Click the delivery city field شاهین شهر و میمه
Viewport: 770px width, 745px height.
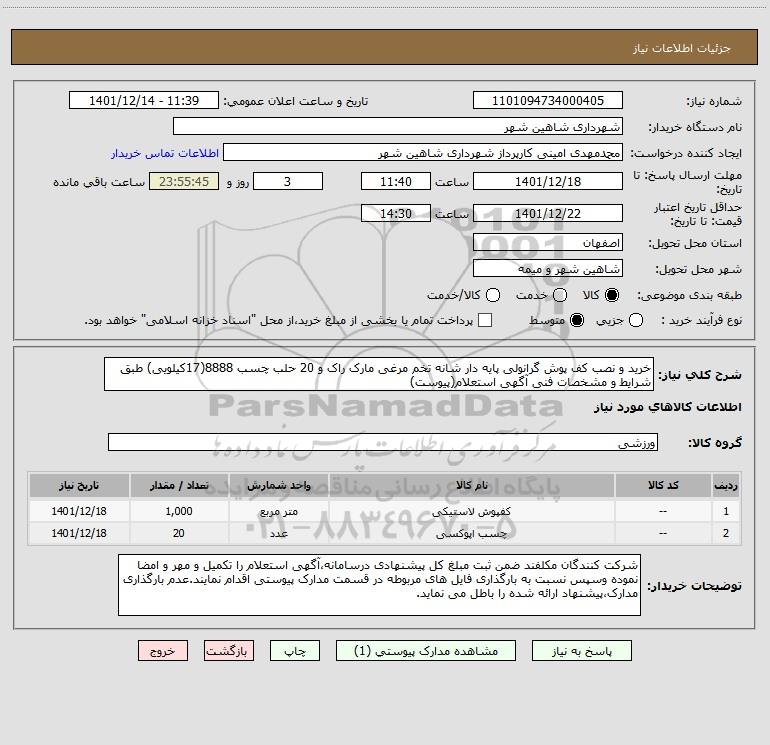[x=548, y=269]
